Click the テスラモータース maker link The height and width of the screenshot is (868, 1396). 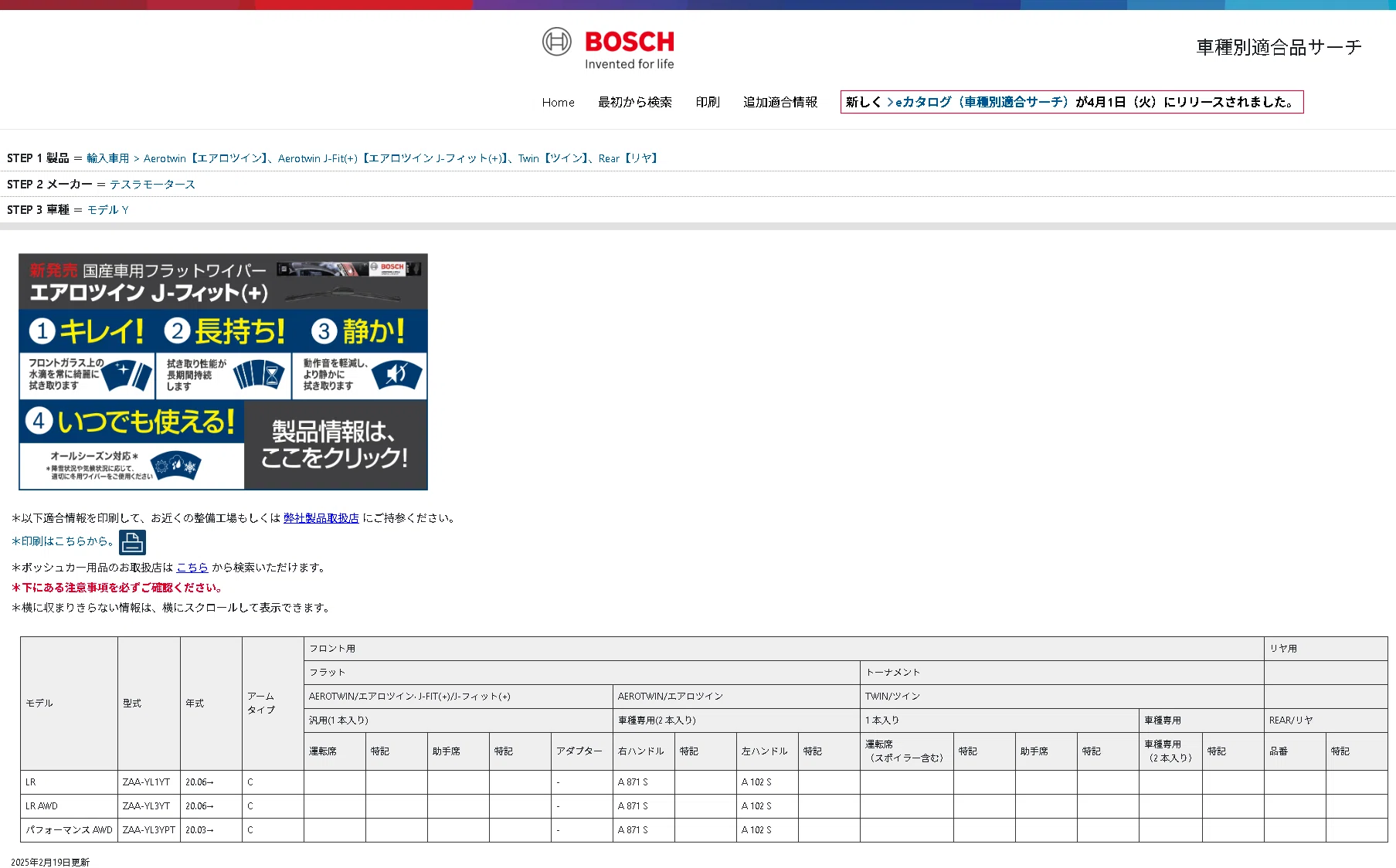152,185
